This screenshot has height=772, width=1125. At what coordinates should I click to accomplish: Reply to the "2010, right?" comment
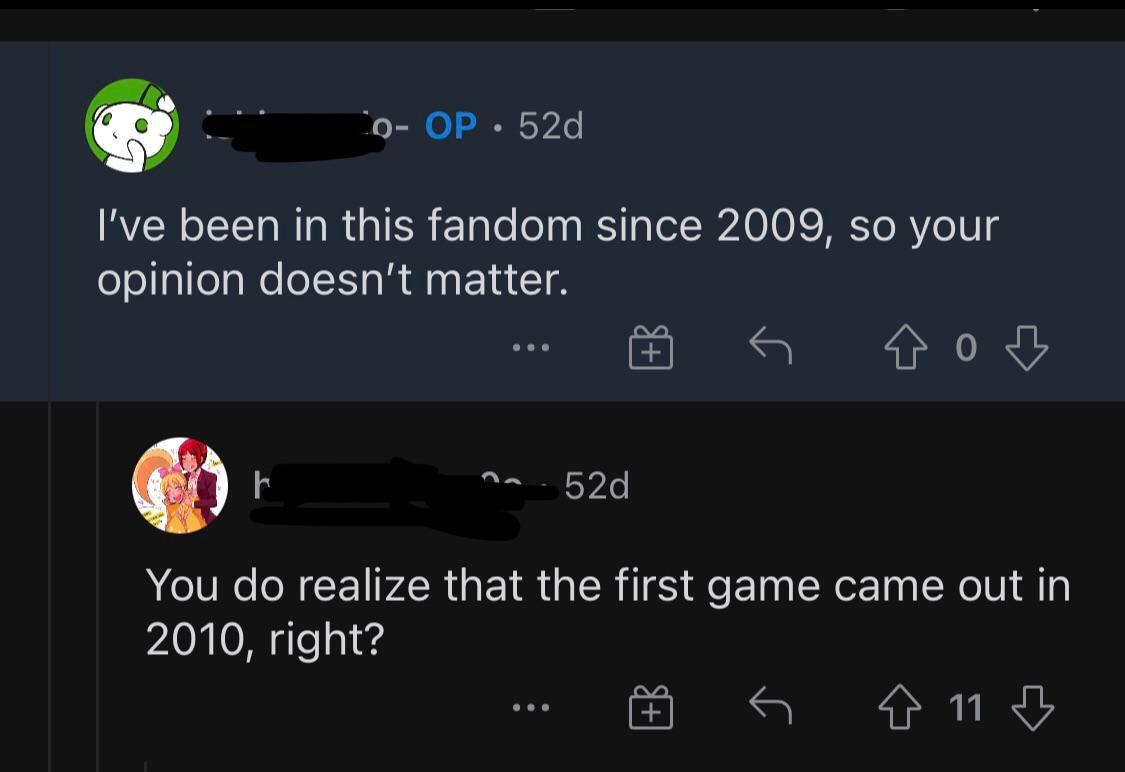770,708
